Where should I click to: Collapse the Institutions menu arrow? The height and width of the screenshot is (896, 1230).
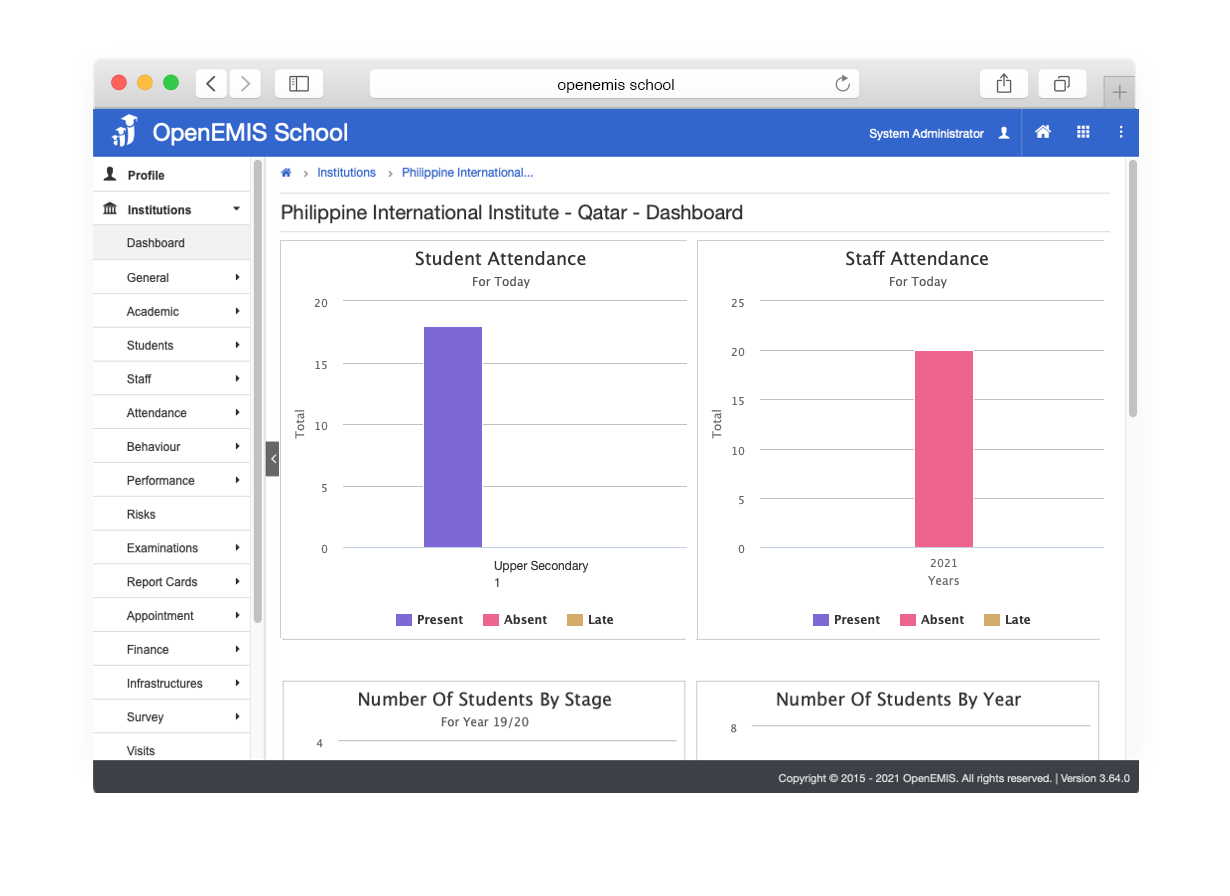coord(237,210)
